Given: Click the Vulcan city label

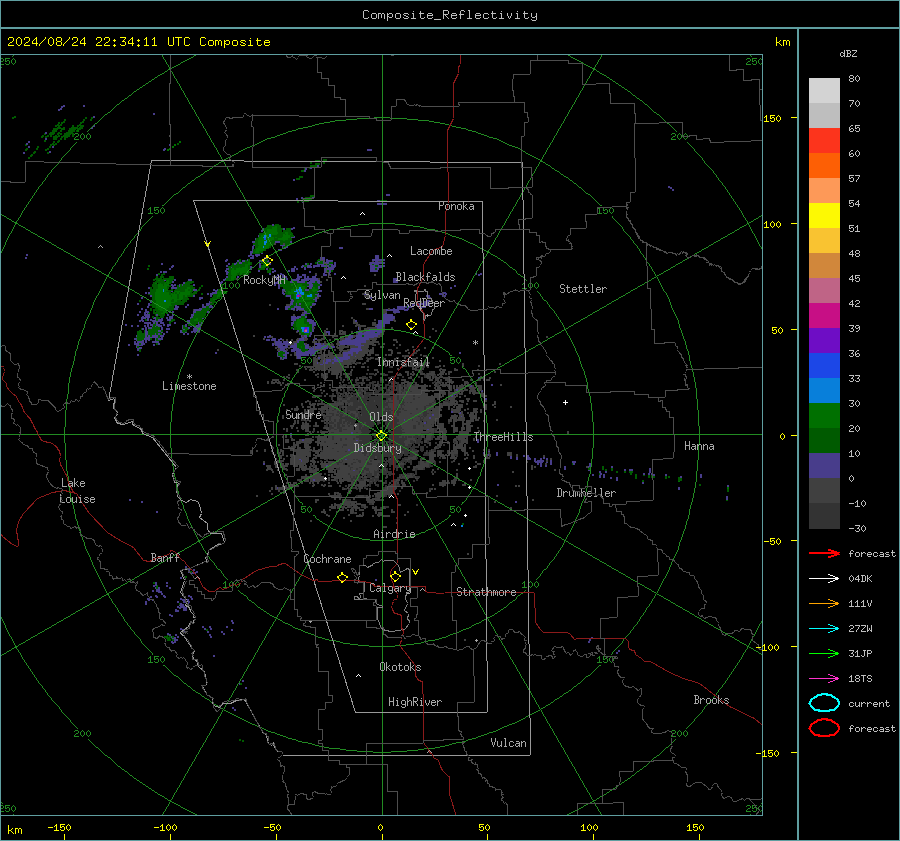Looking at the screenshot, I should [x=508, y=743].
